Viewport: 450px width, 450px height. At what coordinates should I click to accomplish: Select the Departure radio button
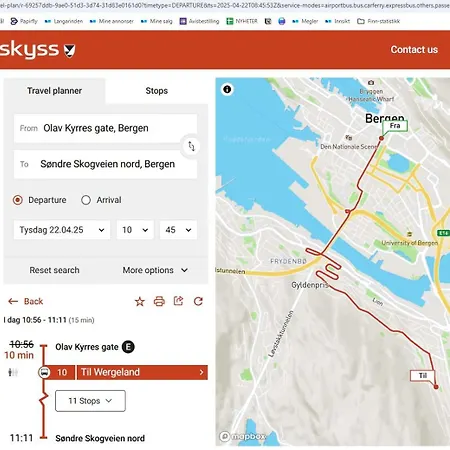[18, 200]
